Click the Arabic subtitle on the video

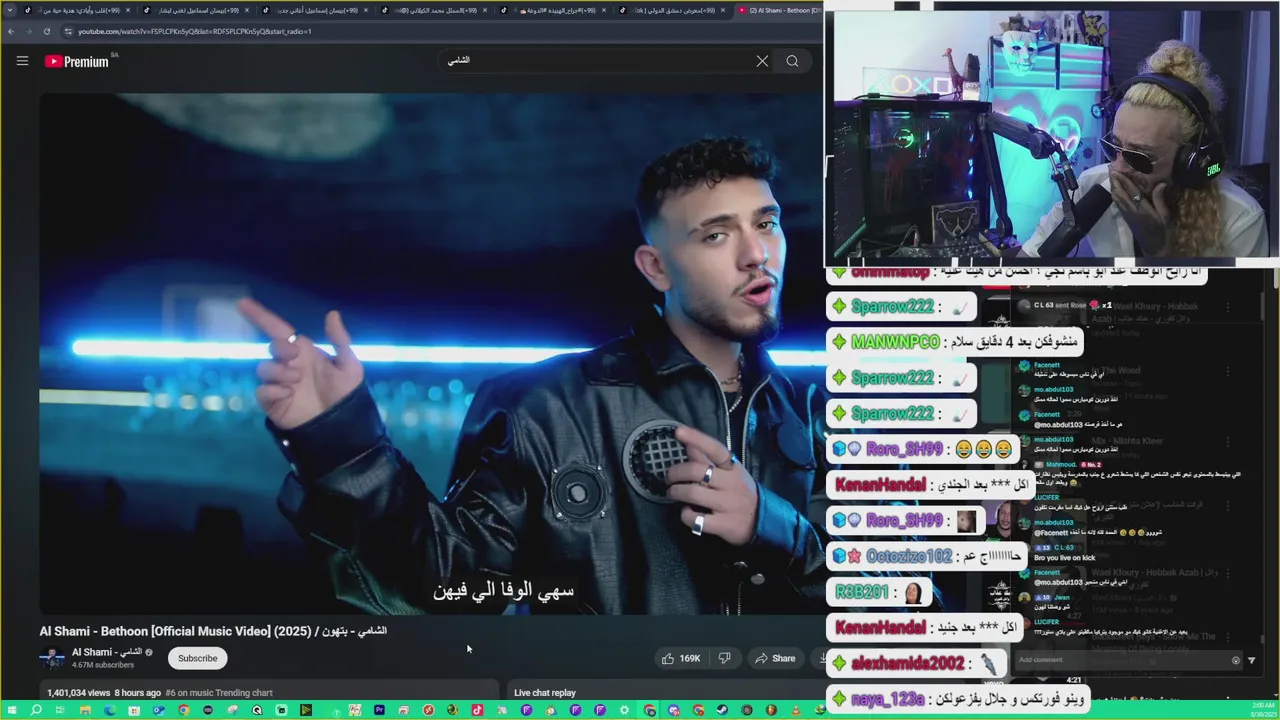pyautogui.click(x=503, y=591)
